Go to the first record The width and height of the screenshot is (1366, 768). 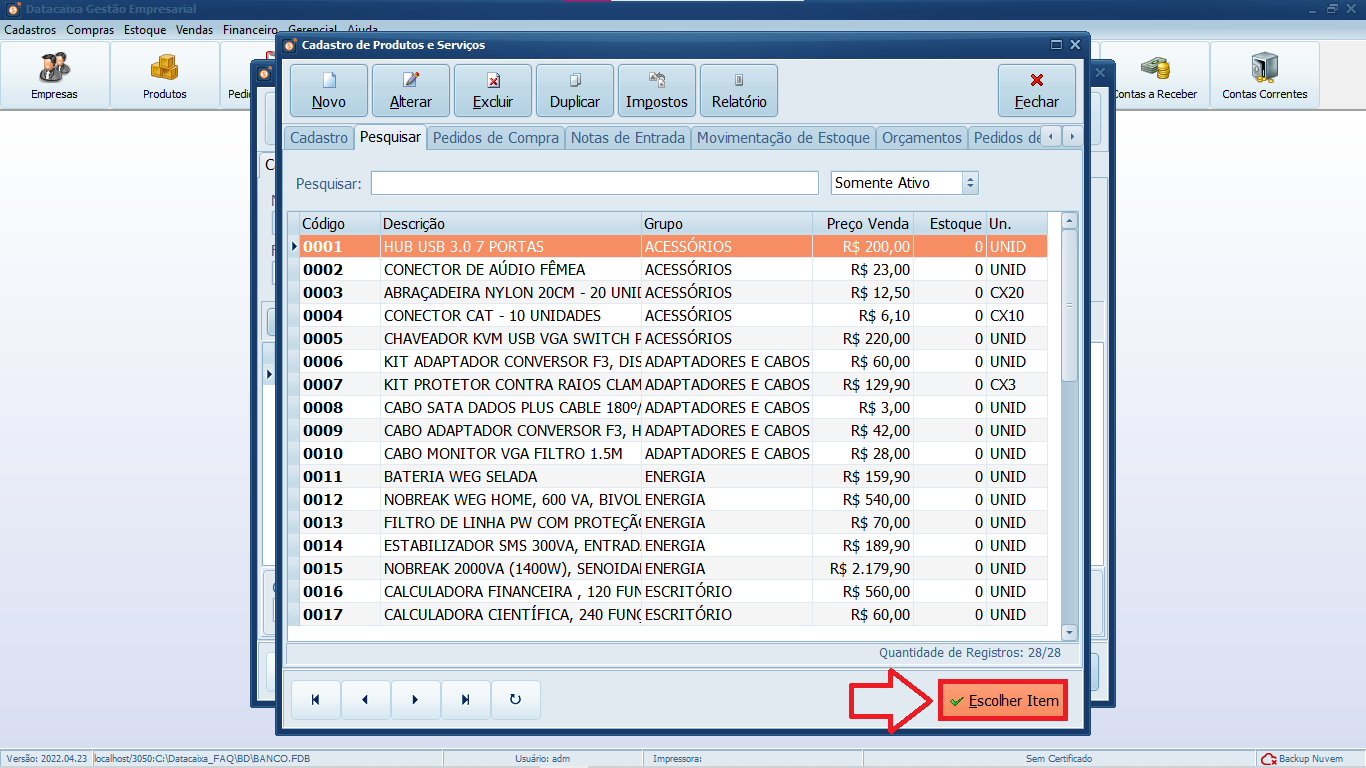316,700
